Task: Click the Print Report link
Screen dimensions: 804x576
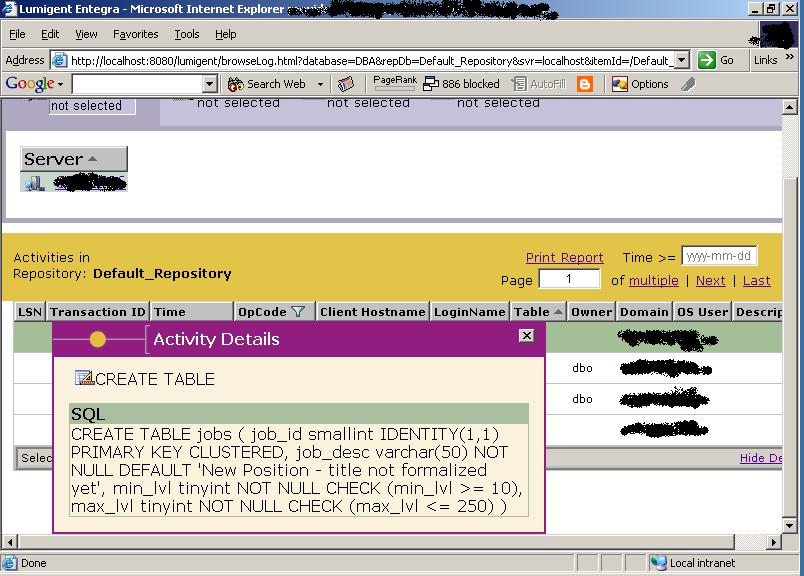Action: [x=567, y=257]
